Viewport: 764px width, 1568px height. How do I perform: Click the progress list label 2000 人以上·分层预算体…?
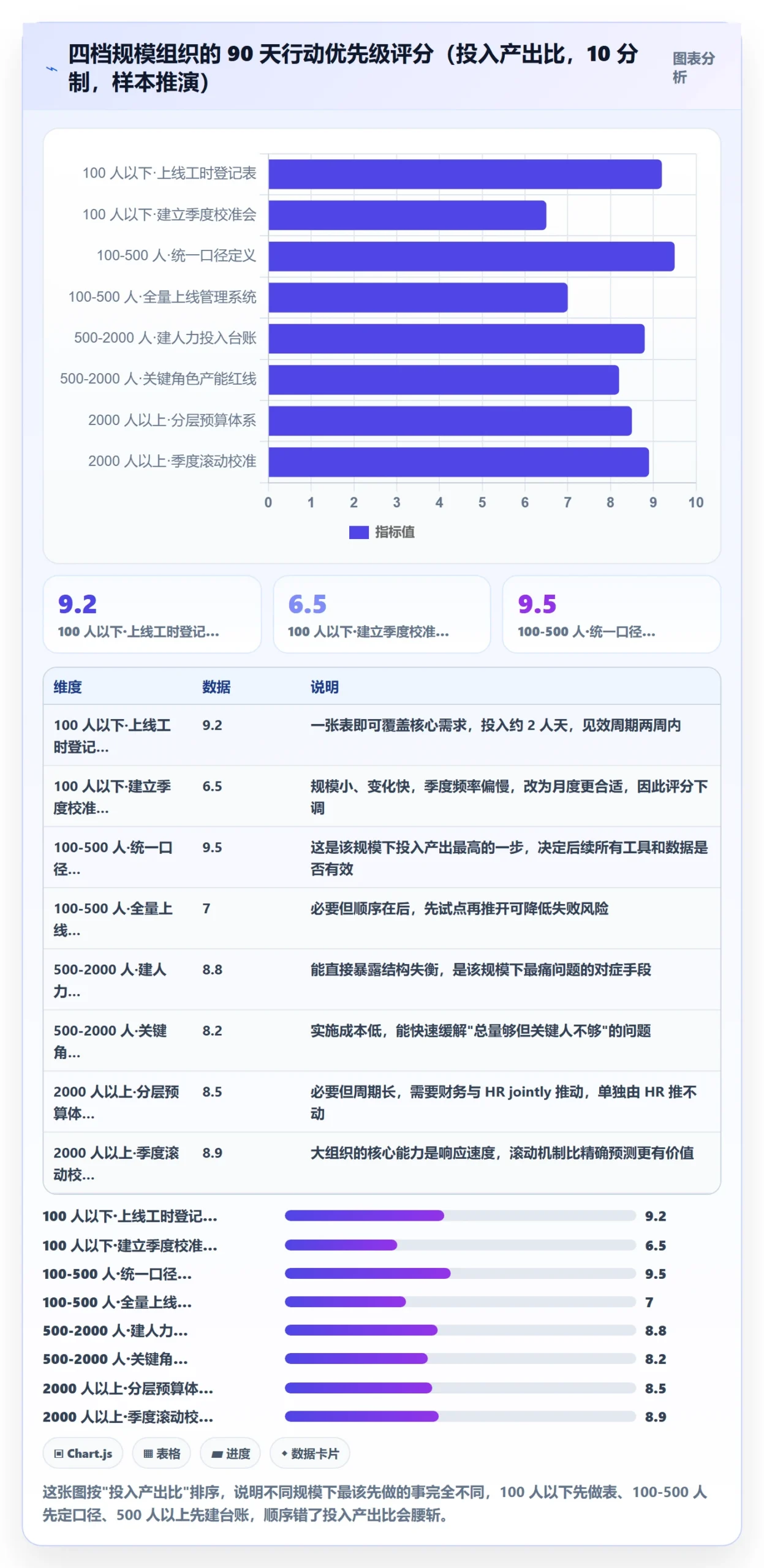click(127, 1387)
